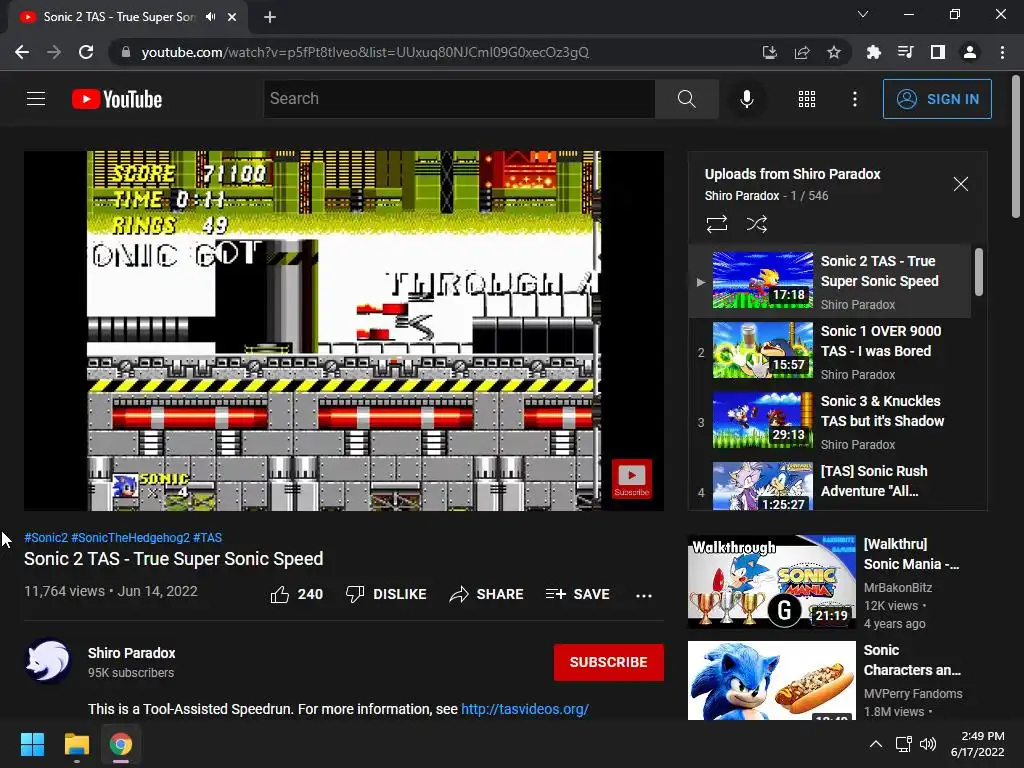Save video to playlist with SAVE

[x=577, y=594]
